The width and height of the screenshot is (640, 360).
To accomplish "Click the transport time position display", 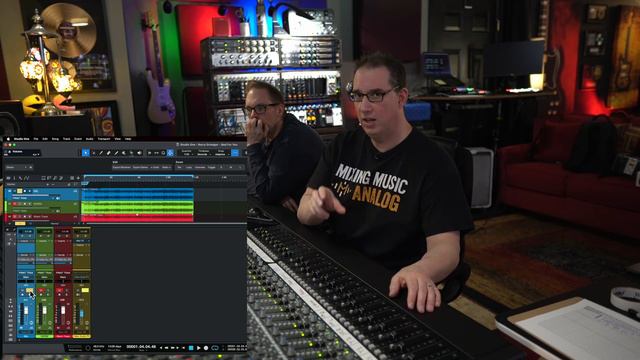I will [142, 347].
